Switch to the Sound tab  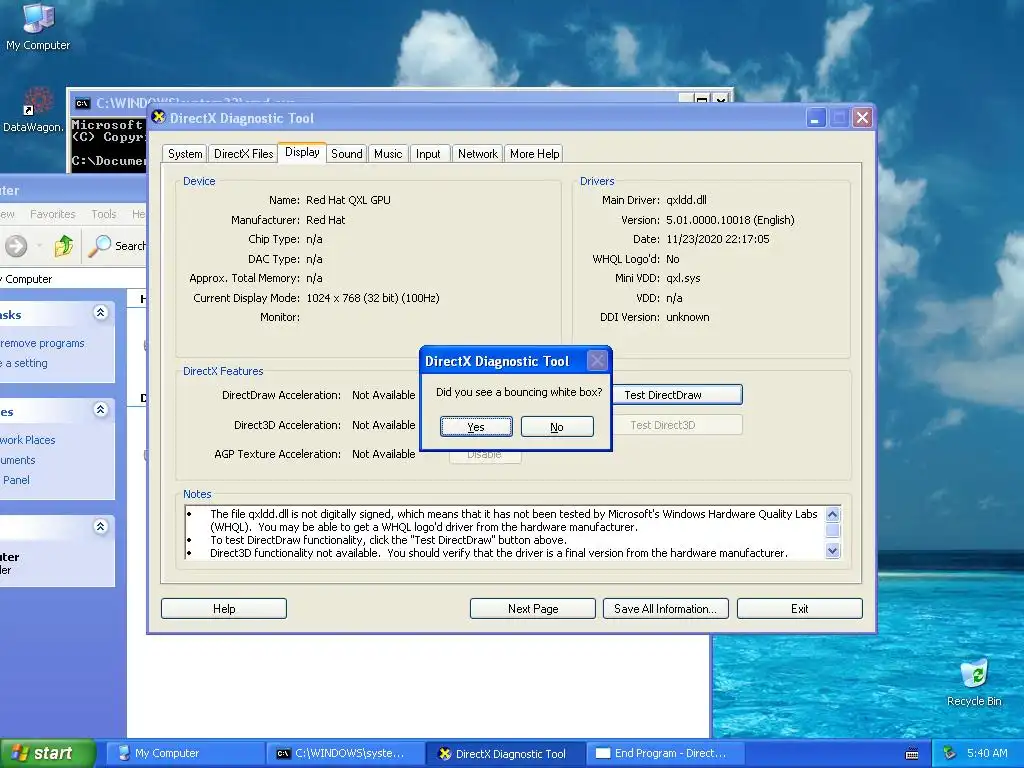click(x=347, y=153)
